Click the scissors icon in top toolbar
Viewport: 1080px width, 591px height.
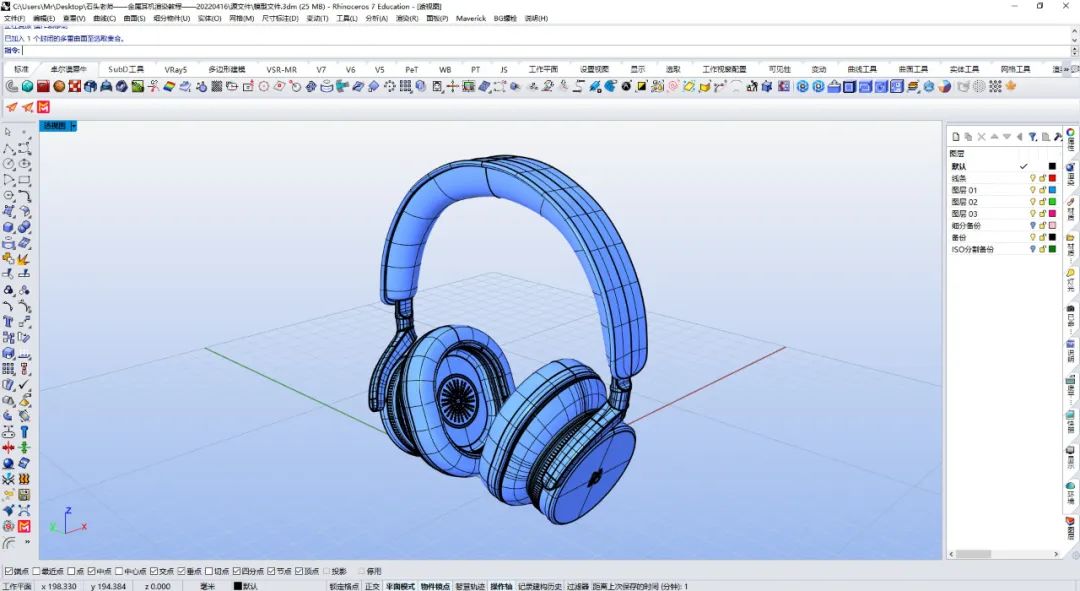153,86
